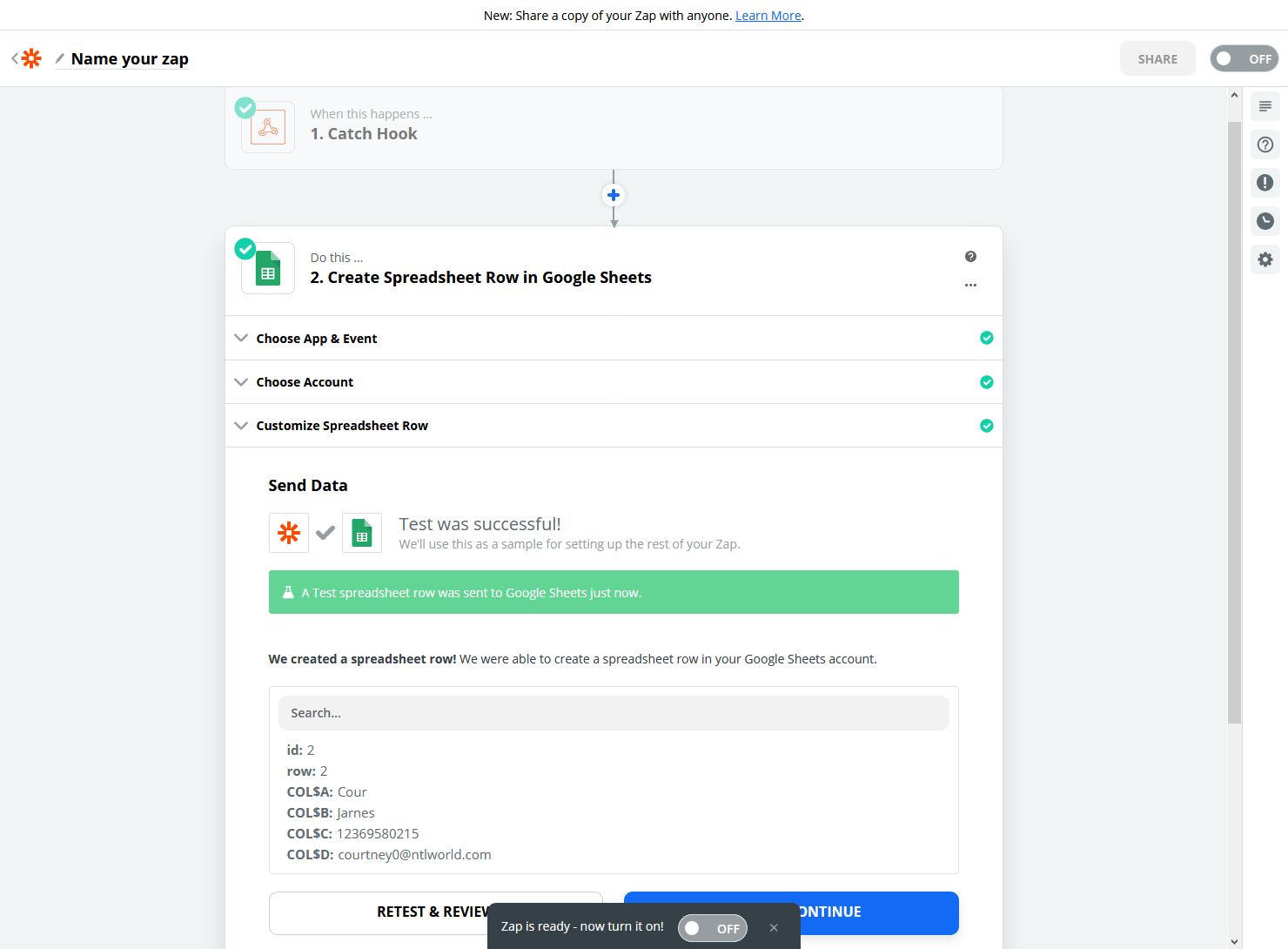Screen dimensions: 1288x949
Task: Open the 1. Catch Hook step
Action: [x=614, y=127]
